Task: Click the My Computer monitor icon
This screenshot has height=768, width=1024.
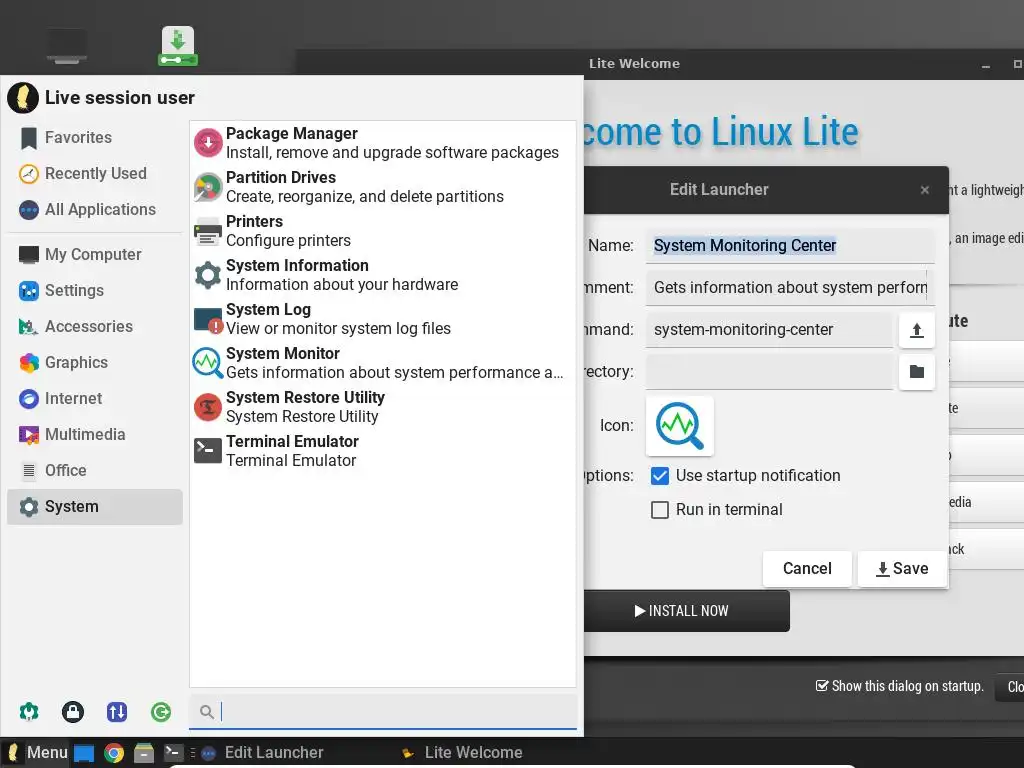Action: (x=29, y=255)
